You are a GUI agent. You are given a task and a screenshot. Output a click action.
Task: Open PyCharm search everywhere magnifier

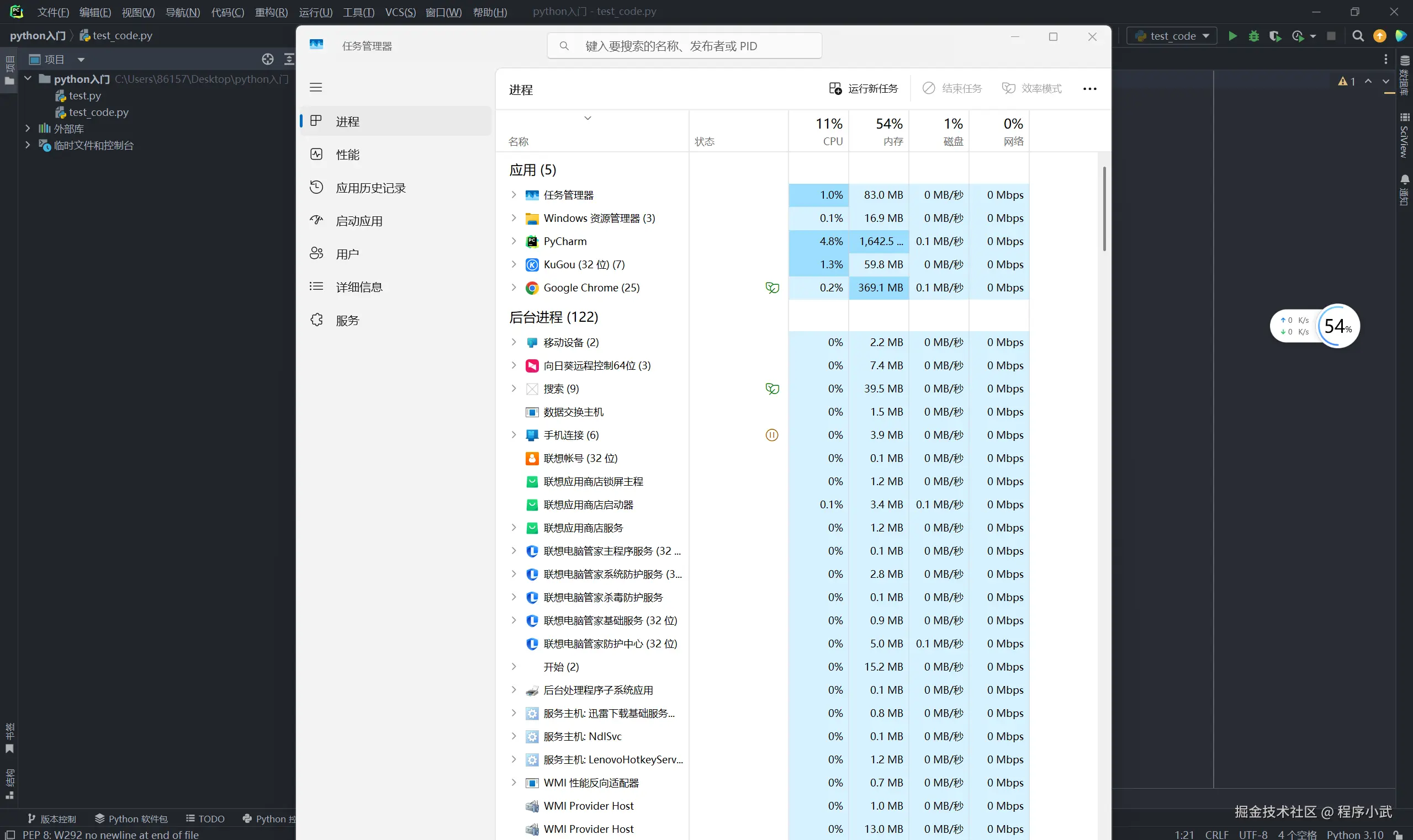1357,36
